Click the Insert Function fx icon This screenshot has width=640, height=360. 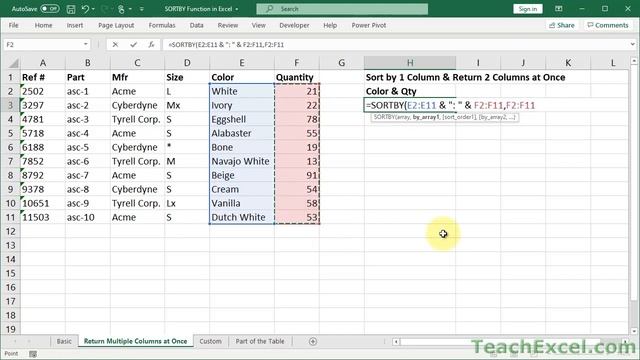[x=151, y=44]
